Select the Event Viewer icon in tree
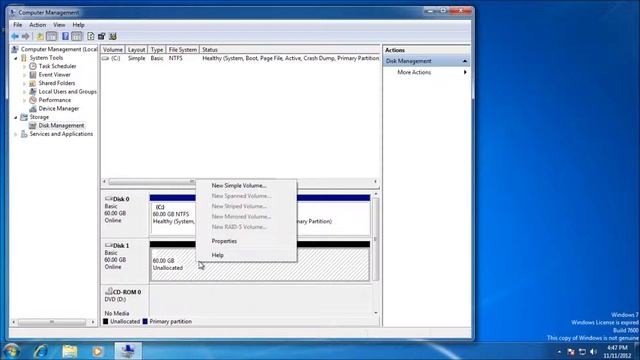 [x=33, y=75]
